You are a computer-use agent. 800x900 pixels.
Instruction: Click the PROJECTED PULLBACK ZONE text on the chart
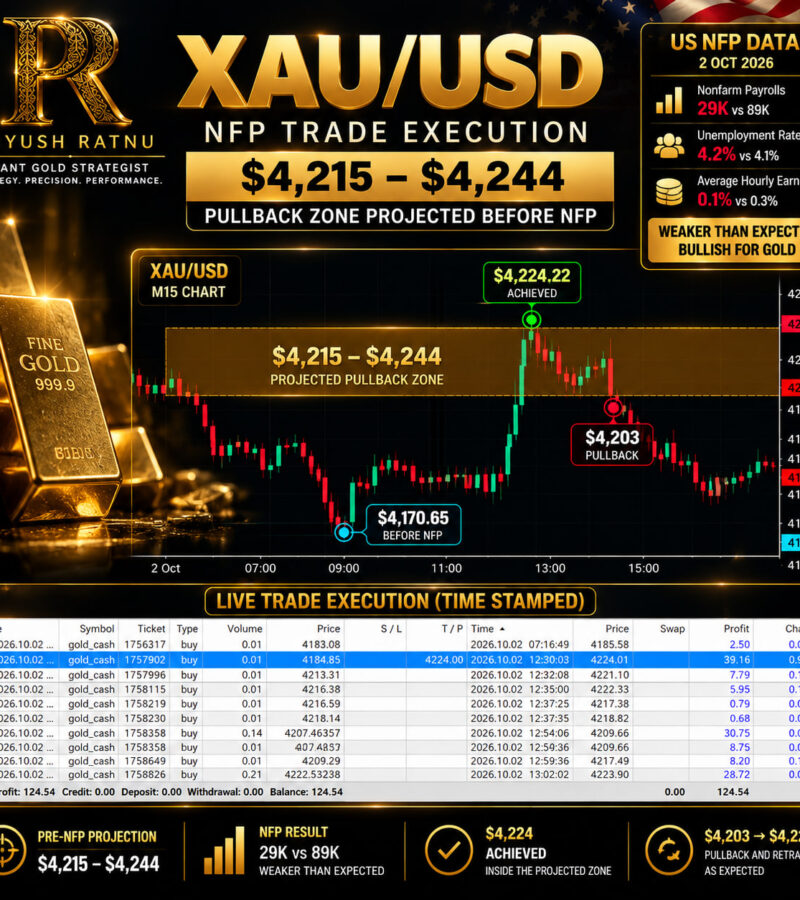pyautogui.click(x=357, y=379)
